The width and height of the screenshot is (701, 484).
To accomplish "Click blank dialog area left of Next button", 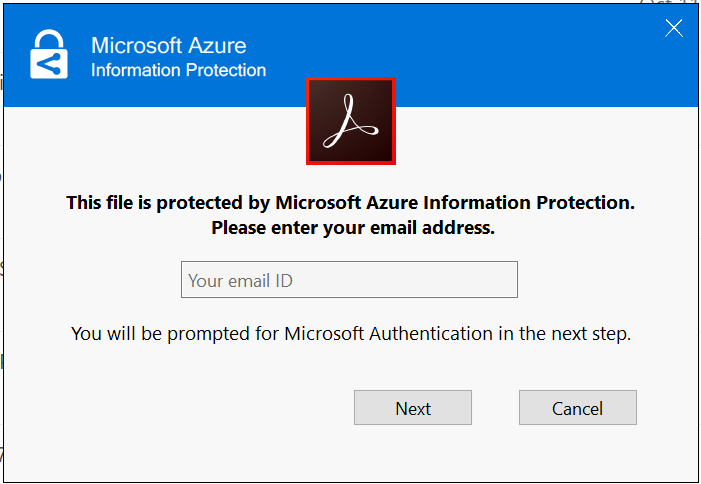I will point(200,408).
